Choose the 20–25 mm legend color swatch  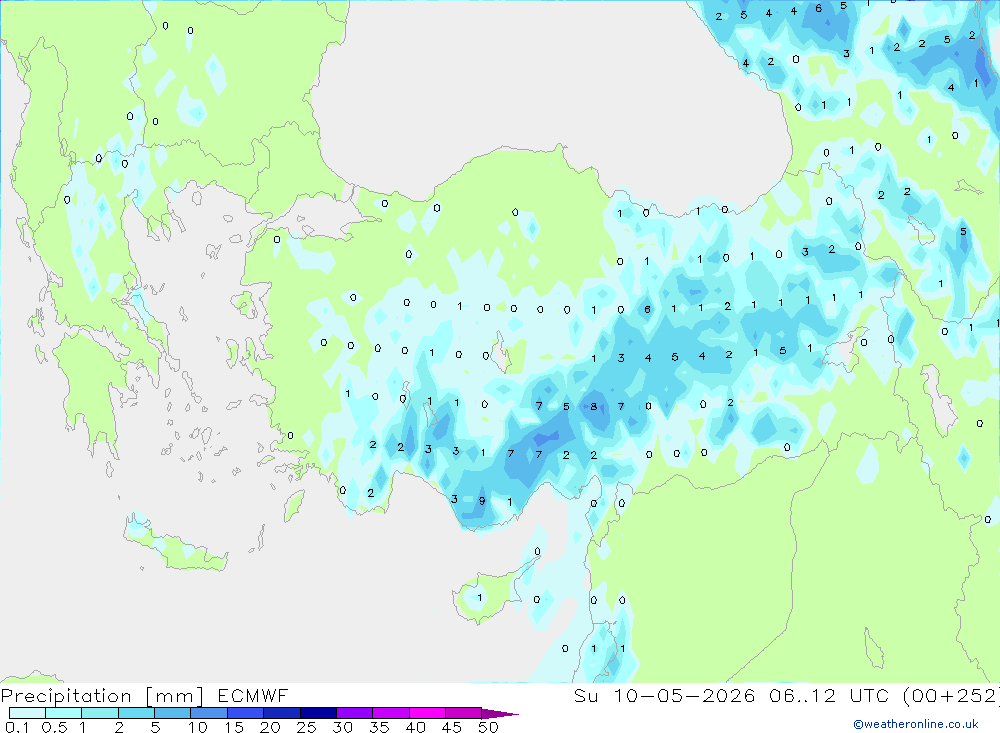coord(281,713)
